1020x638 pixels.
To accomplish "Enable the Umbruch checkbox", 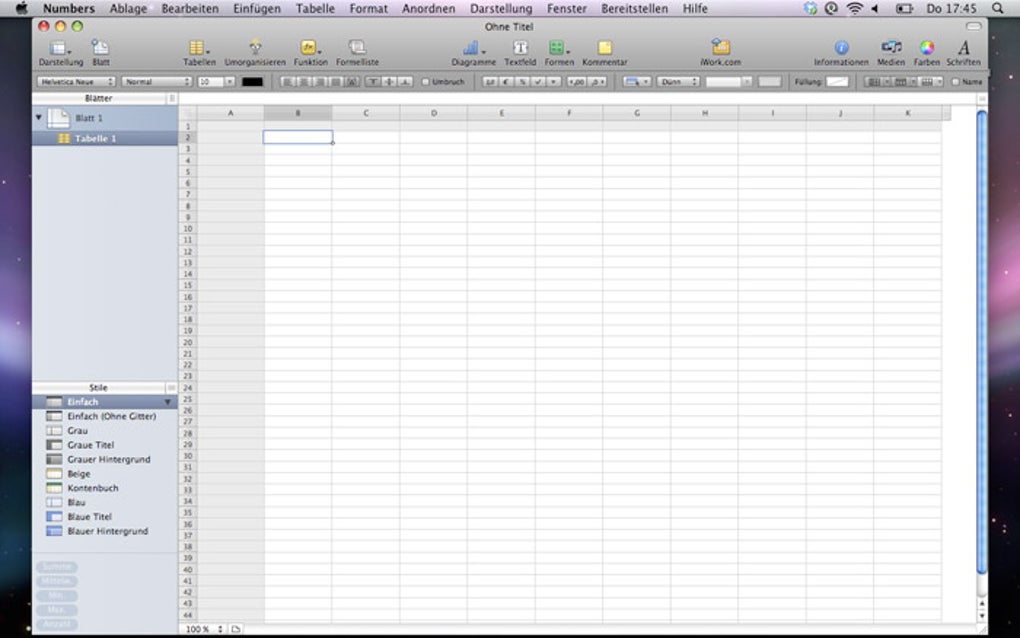I will pos(425,82).
